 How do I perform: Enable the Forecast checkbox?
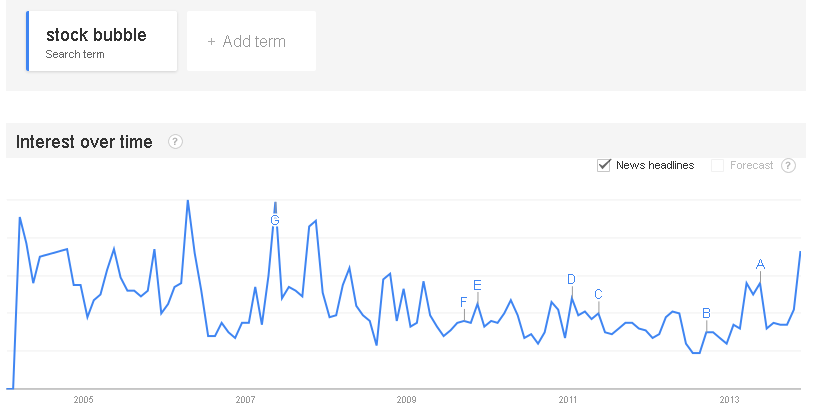[717, 165]
